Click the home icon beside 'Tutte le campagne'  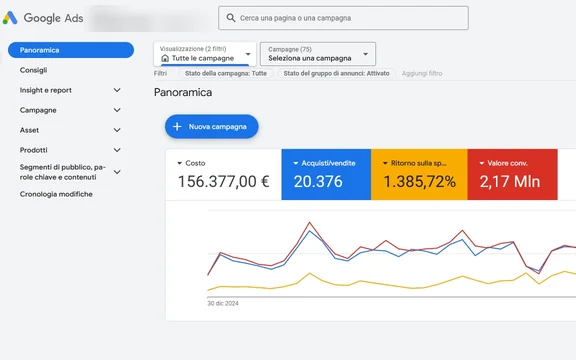click(165, 58)
